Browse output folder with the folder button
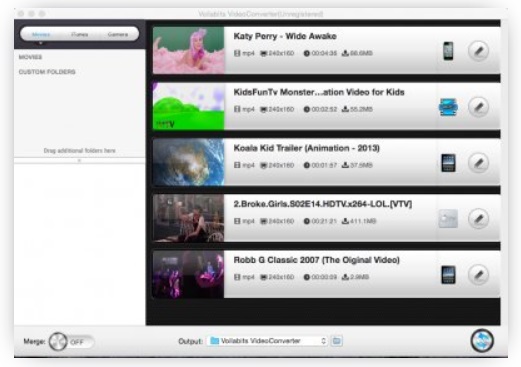Viewport: 521px width, 367px height. coord(337,341)
